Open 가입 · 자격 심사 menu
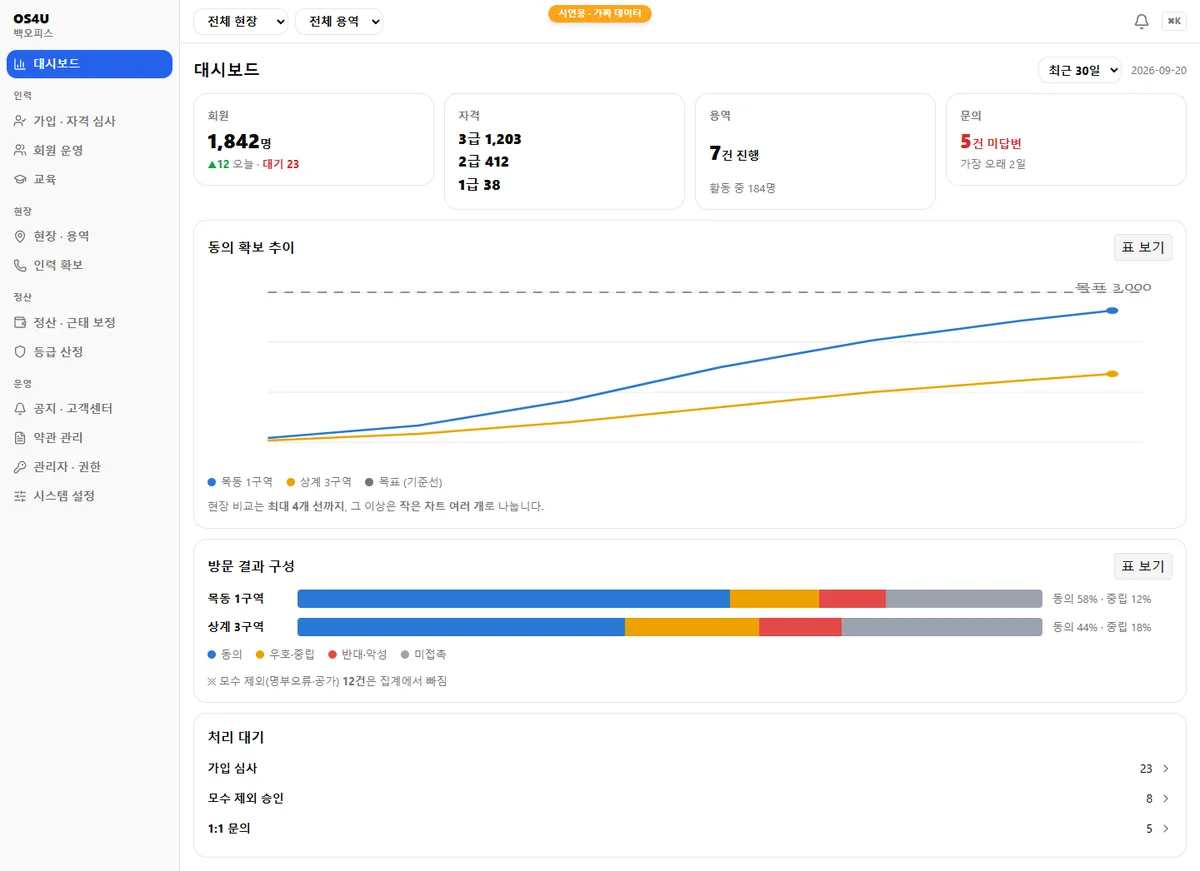1200x871 pixels. 90,121
